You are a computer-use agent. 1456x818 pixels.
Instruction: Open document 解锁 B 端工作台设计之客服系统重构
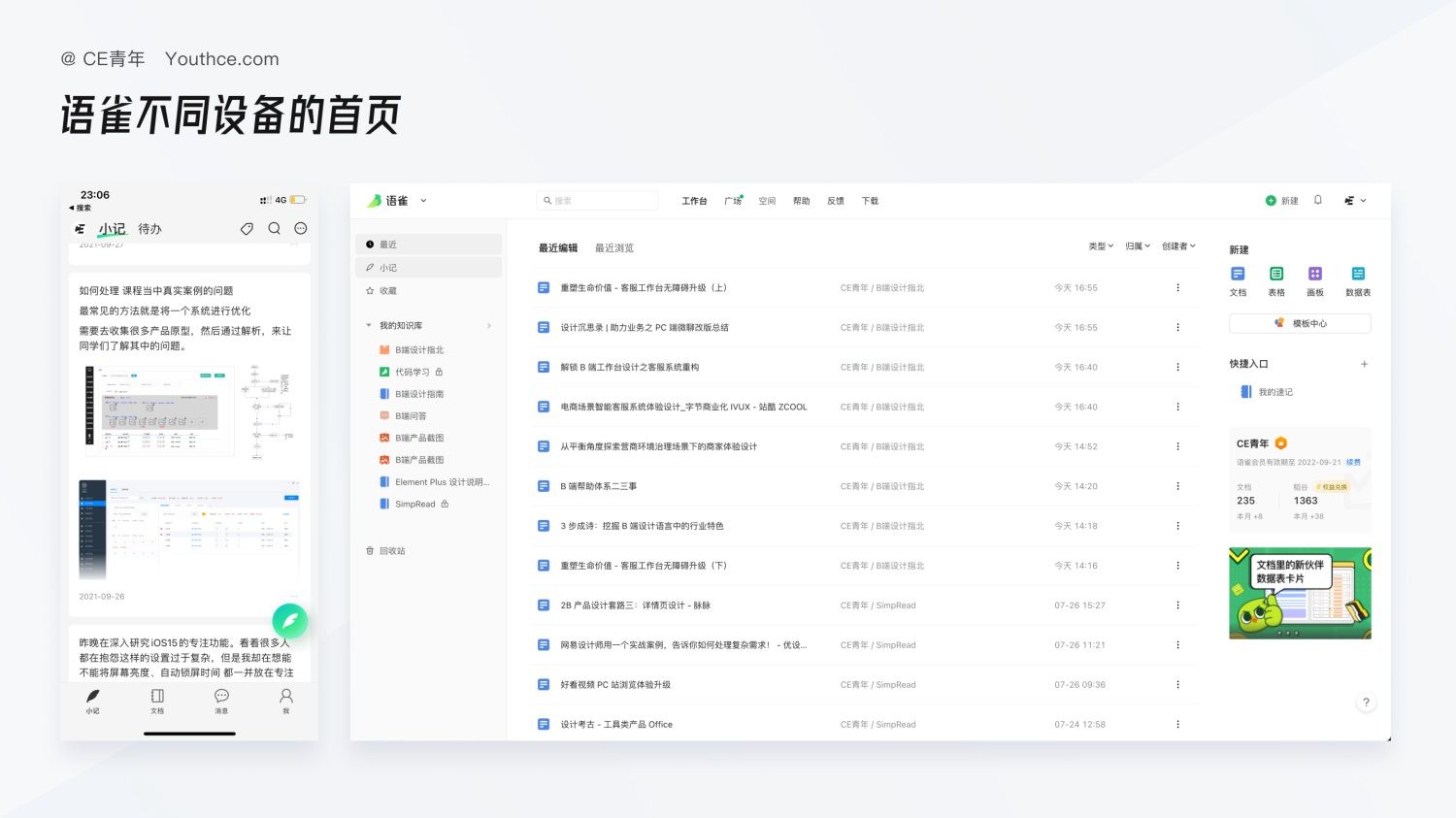(629, 368)
